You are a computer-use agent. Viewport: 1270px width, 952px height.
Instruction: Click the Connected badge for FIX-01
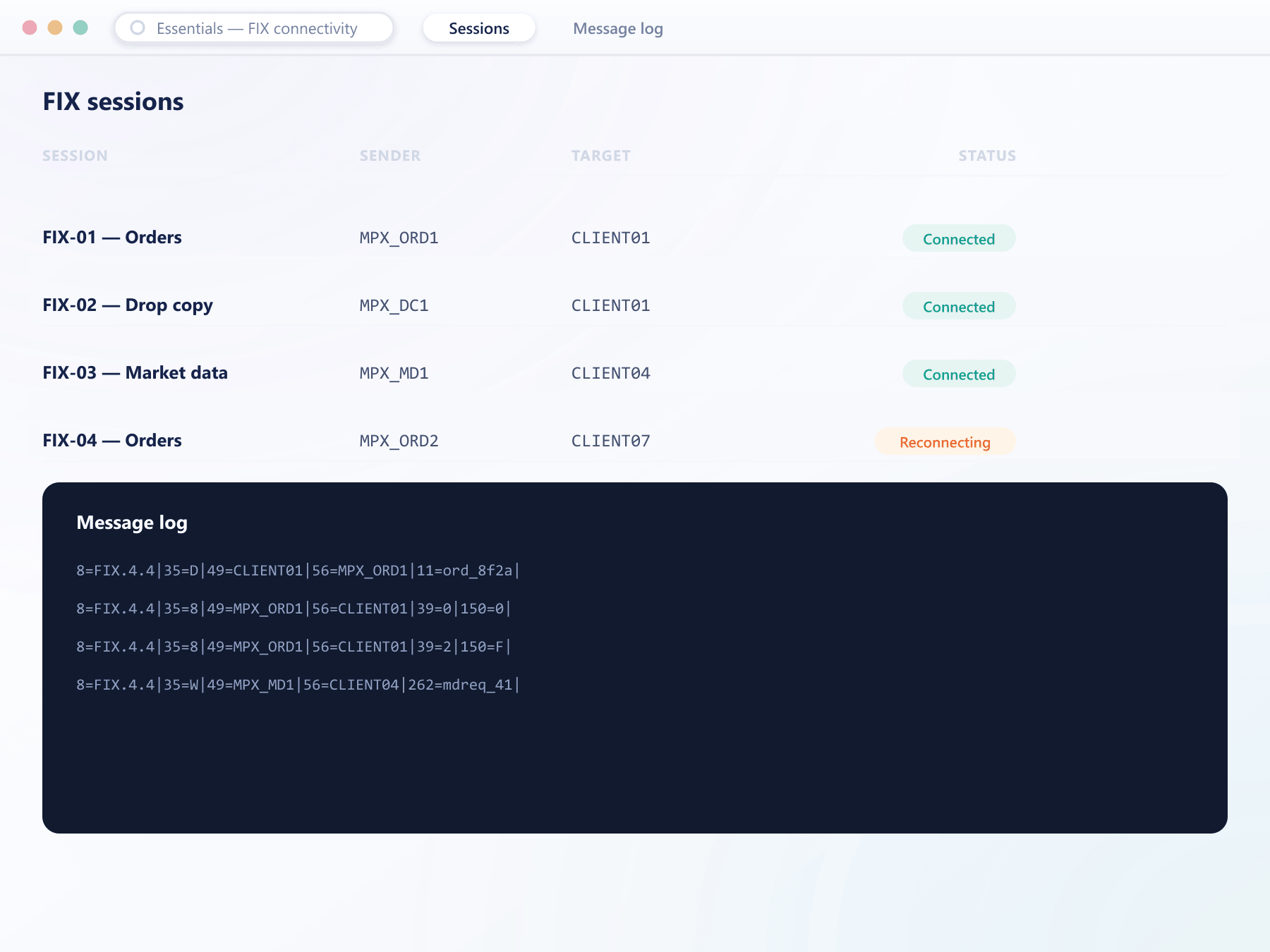click(959, 238)
